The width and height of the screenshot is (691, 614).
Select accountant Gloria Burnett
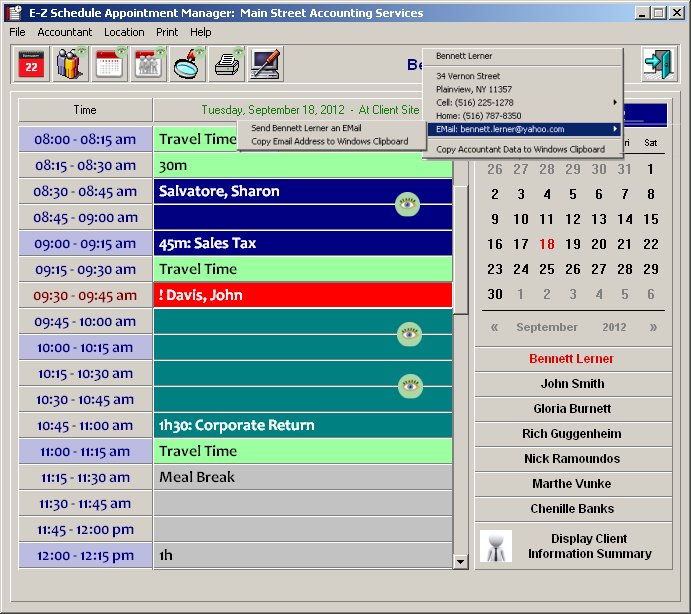point(572,409)
